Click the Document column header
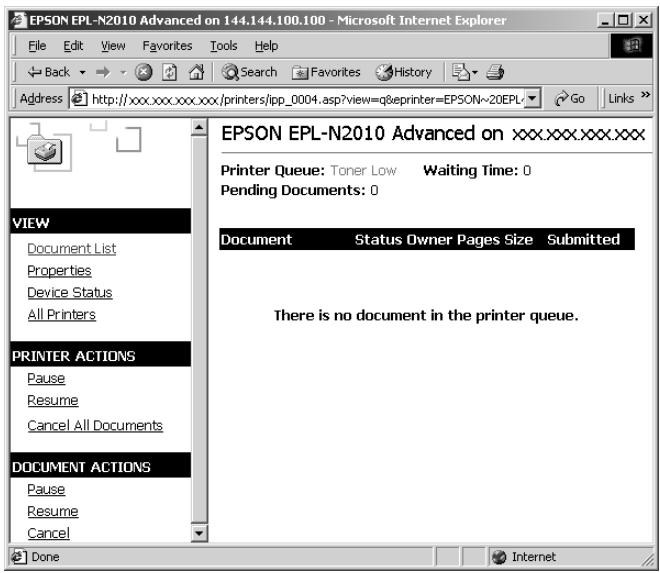 pos(256,240)
